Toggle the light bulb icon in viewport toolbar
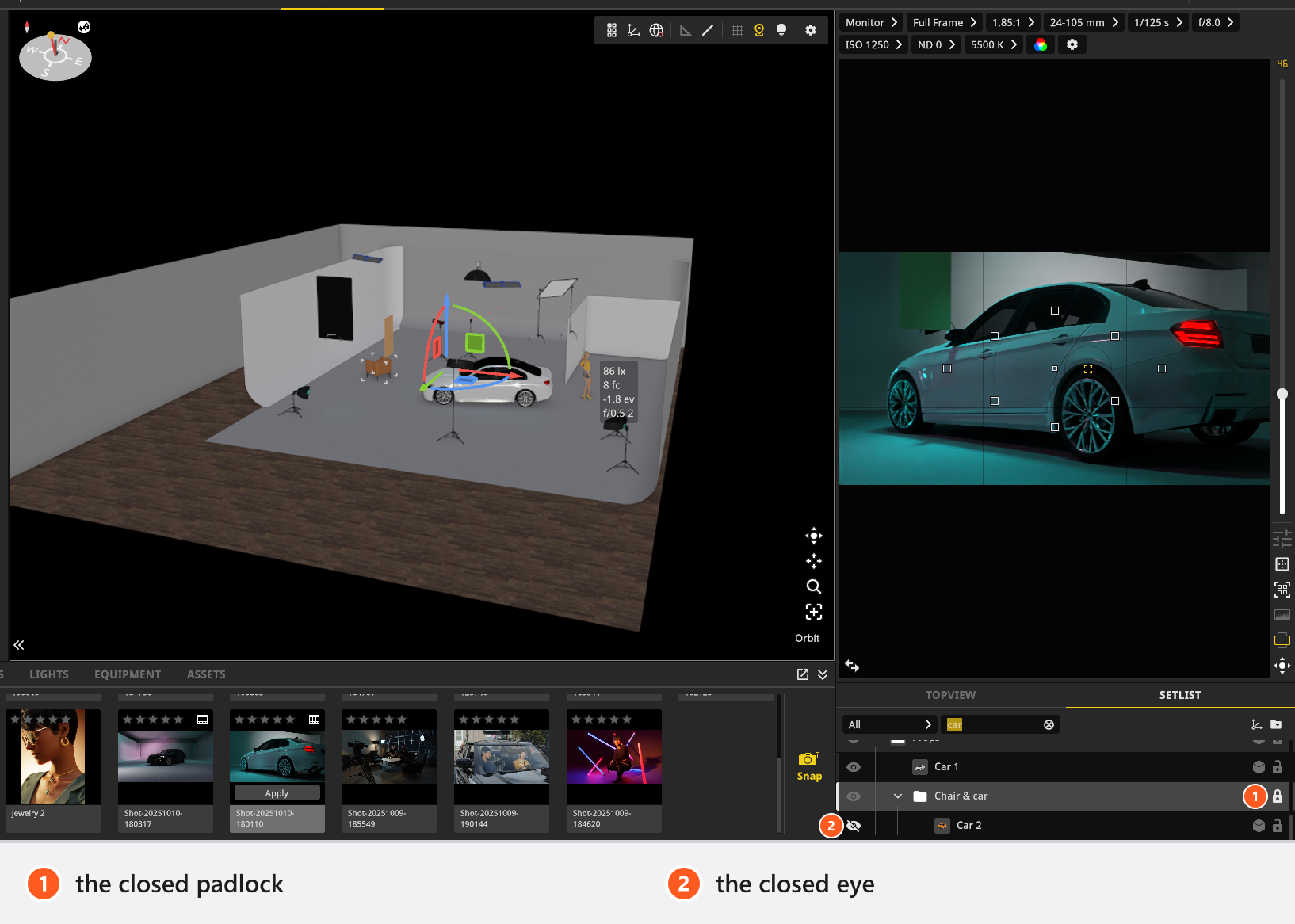This screenshot has height=924, width=1295. pyautogui.click(x=781, y=30)
